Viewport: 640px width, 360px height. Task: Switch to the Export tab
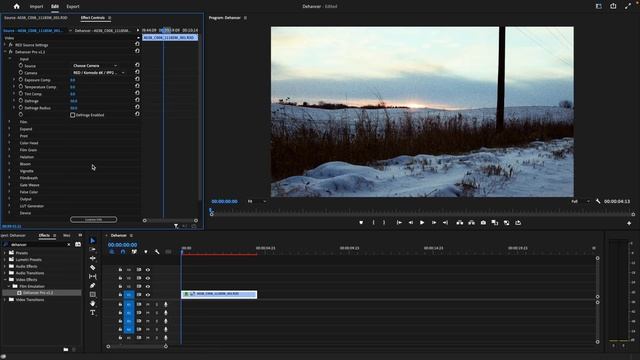pyautogui.click(x=73, y=7)
